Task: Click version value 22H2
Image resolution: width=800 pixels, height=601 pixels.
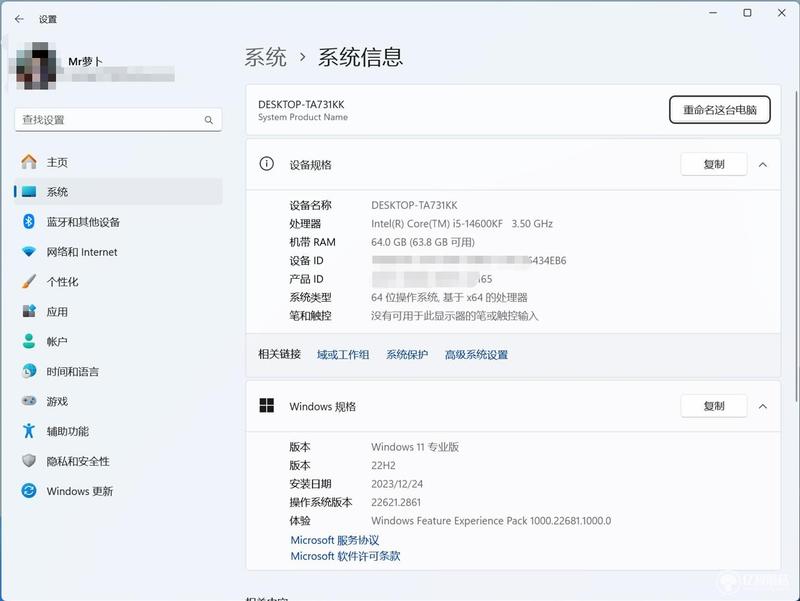Action: (x=383, y=465)
